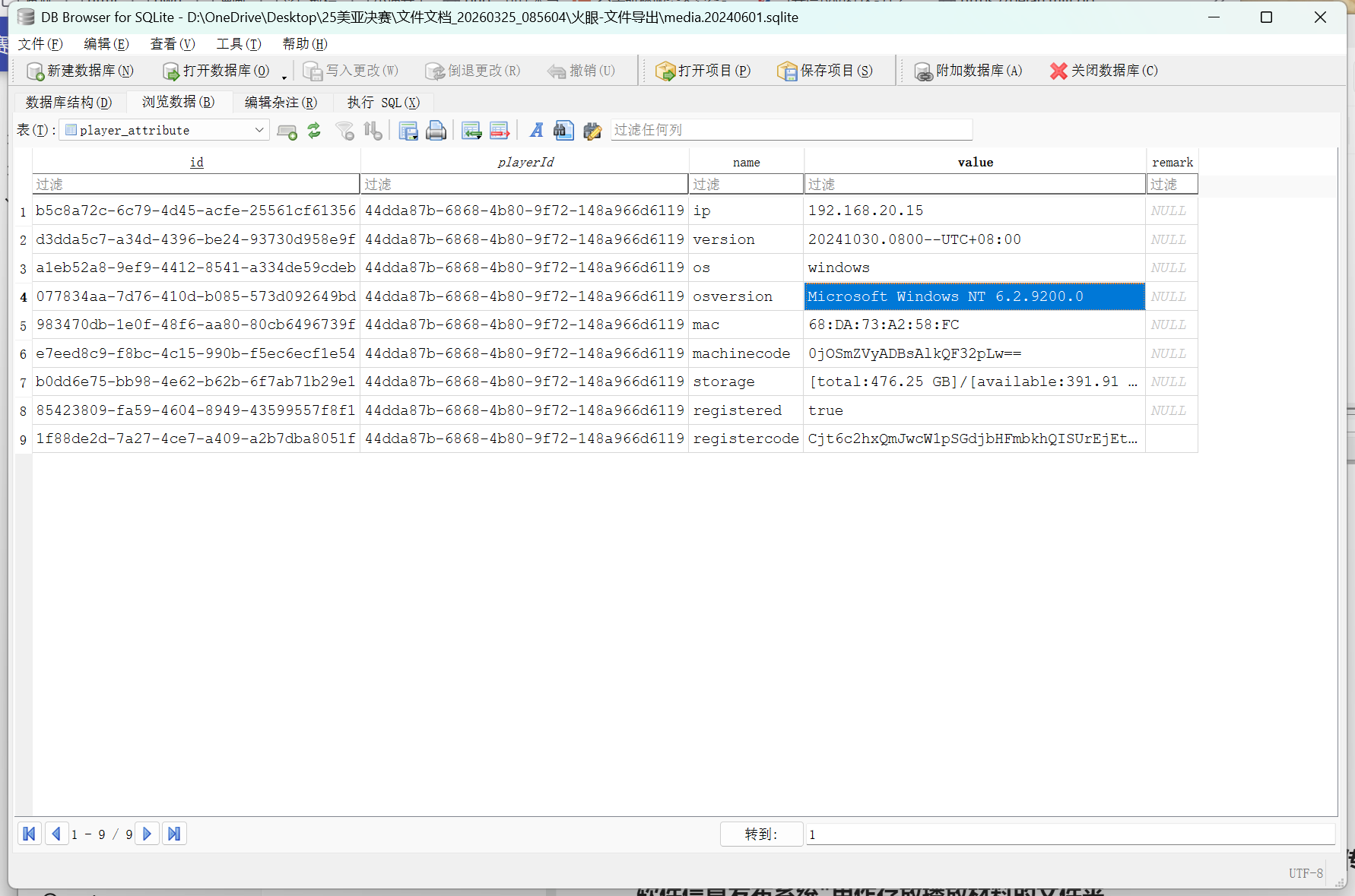
Task: Click the 转到 (Go to) row number field
Action: (1070, 834)
